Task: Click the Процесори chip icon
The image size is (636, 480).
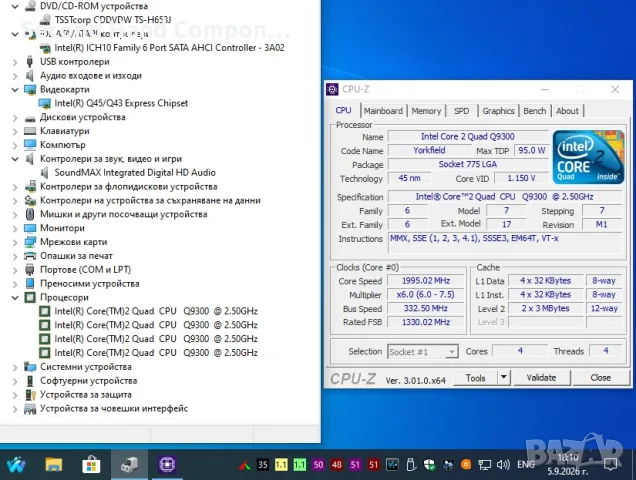Action: click(30, 297)
